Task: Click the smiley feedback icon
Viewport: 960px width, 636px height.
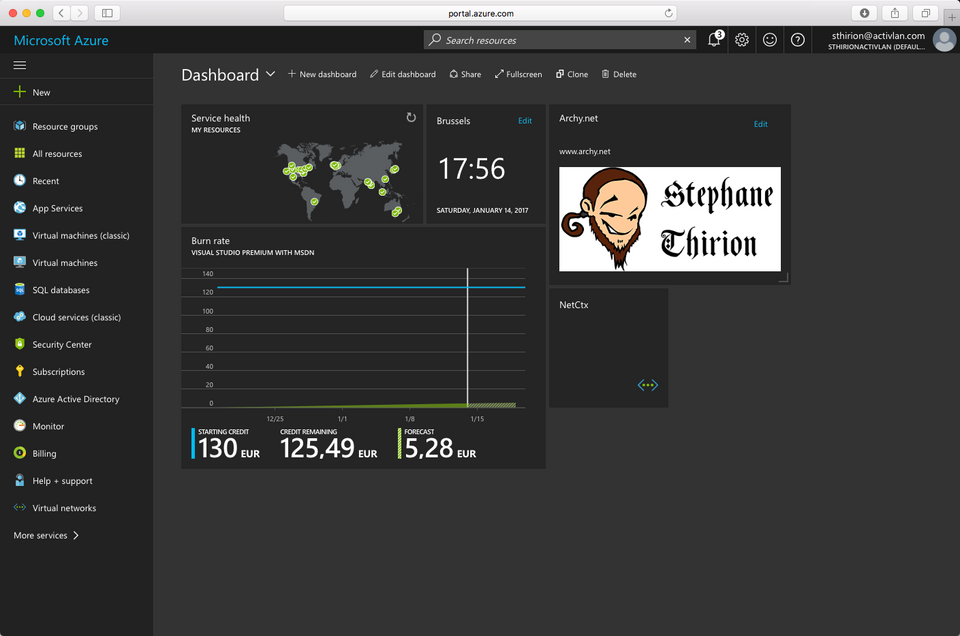Action: coord(769,39)
